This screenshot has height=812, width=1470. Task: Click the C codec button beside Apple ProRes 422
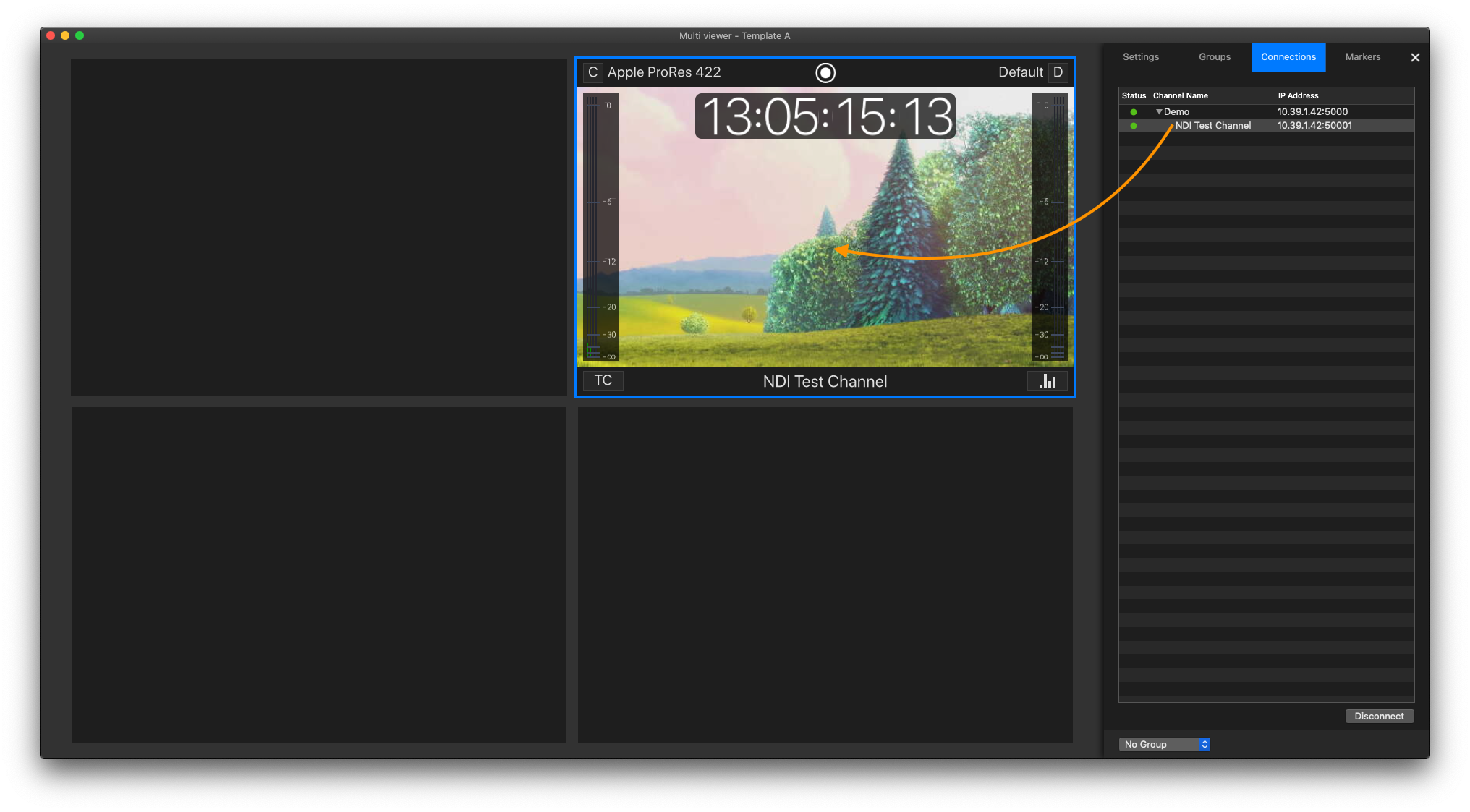(x=592, y=72)
